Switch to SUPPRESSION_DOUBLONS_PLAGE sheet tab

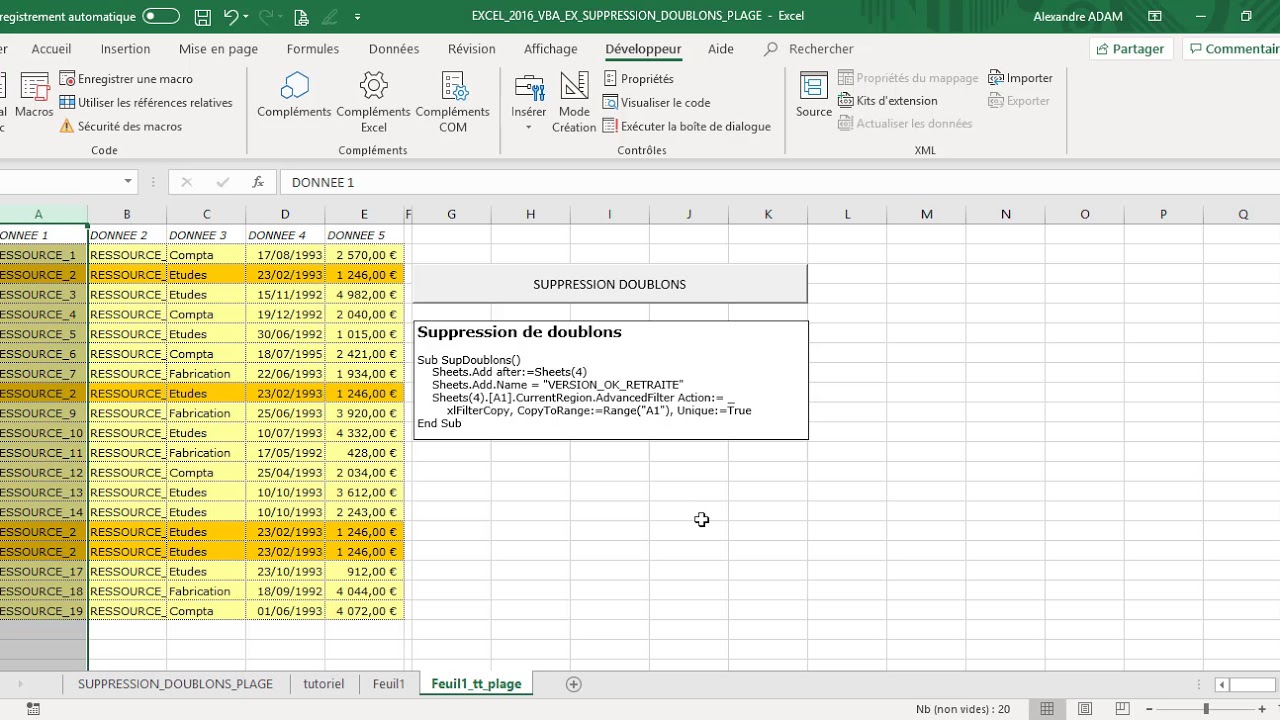[x=175, y=684]
